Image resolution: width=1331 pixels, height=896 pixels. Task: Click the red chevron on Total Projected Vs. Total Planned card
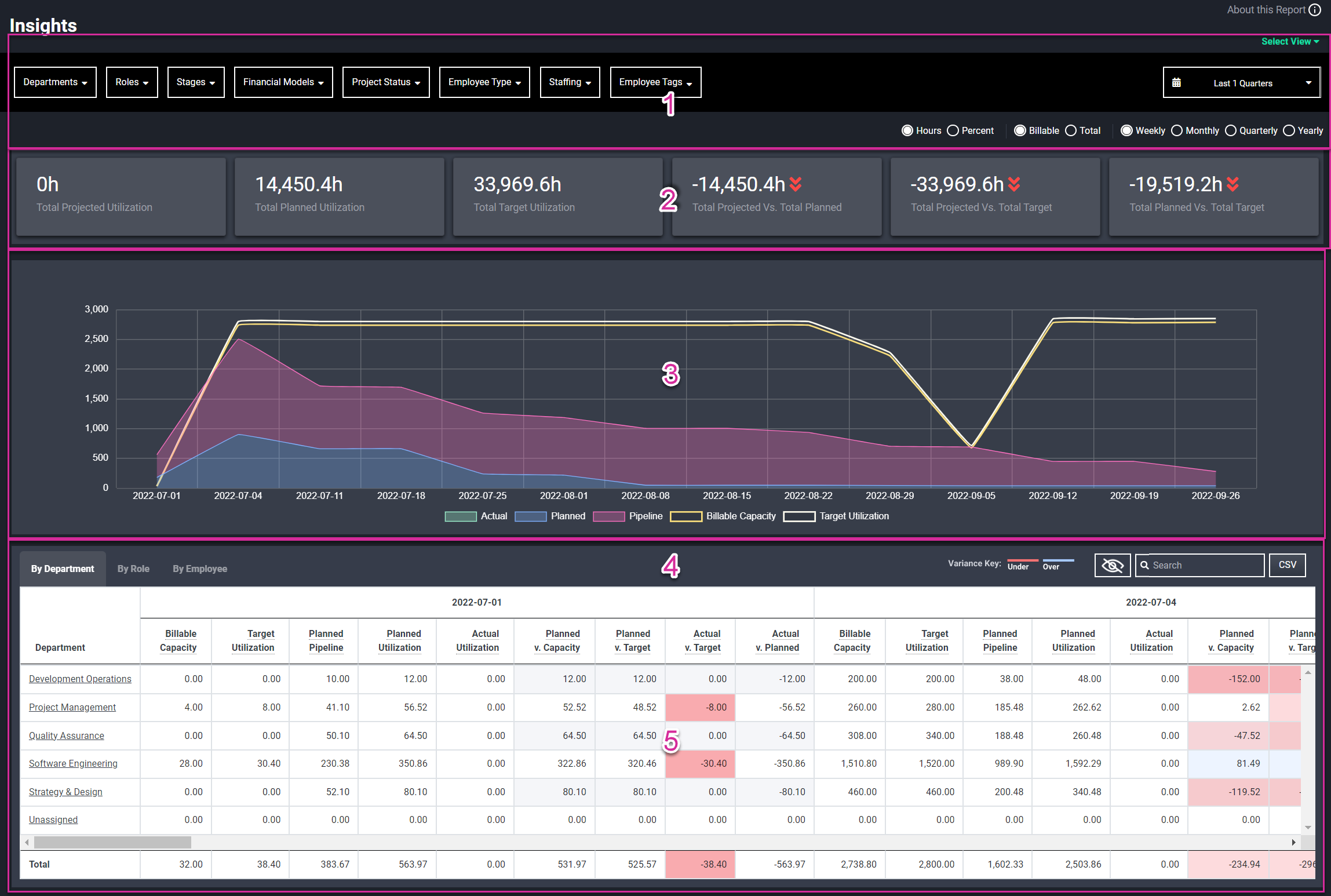[x=796, y=184]
